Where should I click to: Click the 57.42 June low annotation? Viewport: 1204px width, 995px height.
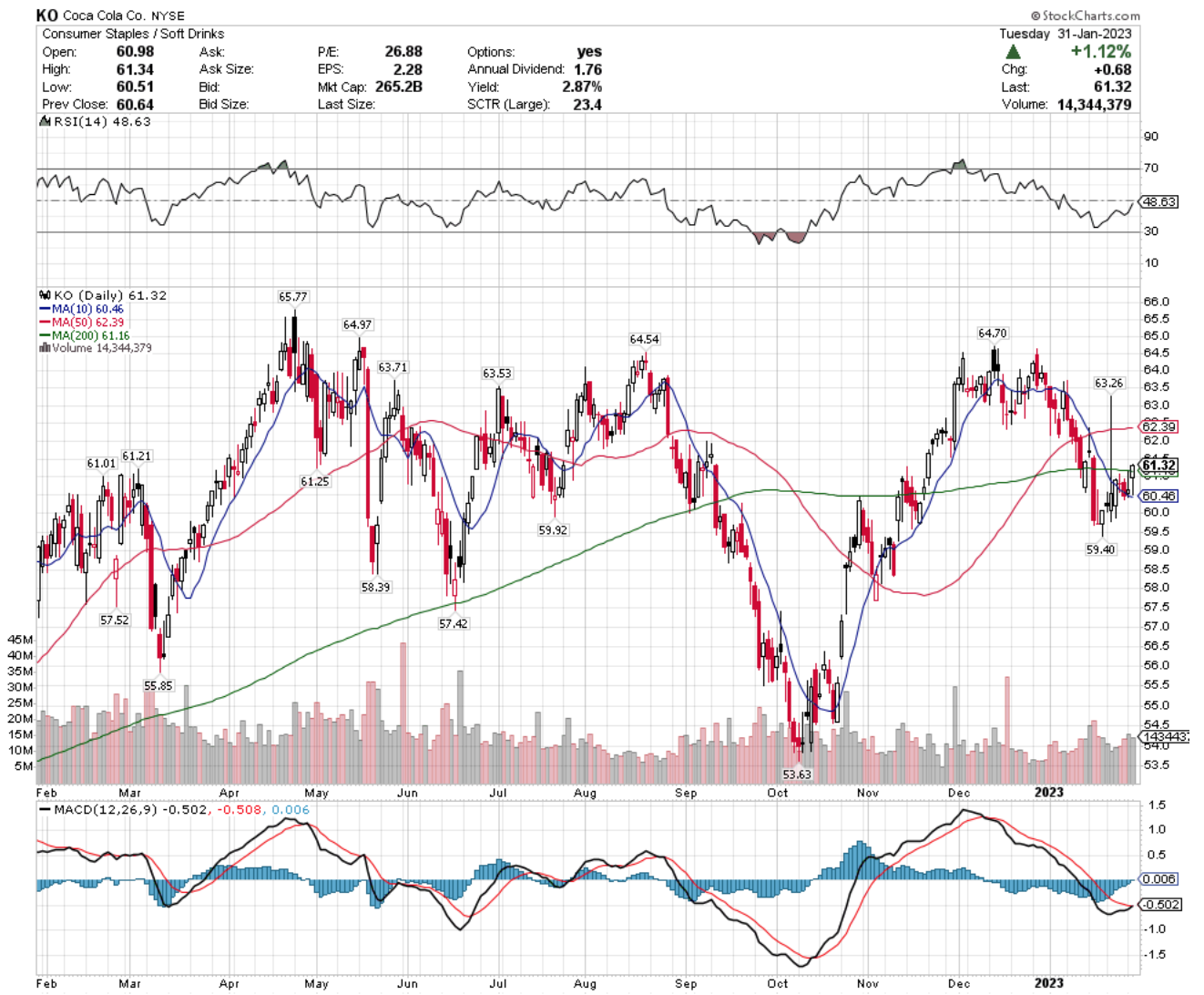tap(454, 623)
